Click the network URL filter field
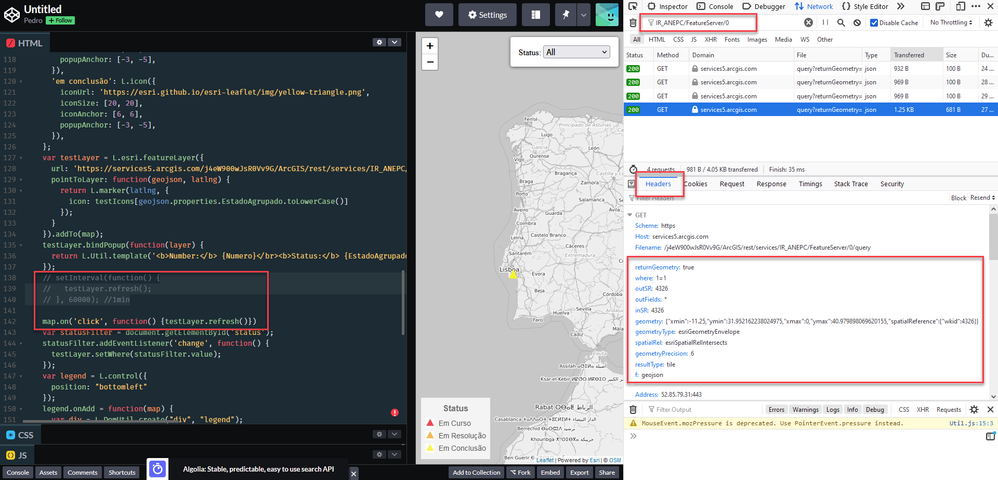 pyautogui.click(x=722, y=23)
